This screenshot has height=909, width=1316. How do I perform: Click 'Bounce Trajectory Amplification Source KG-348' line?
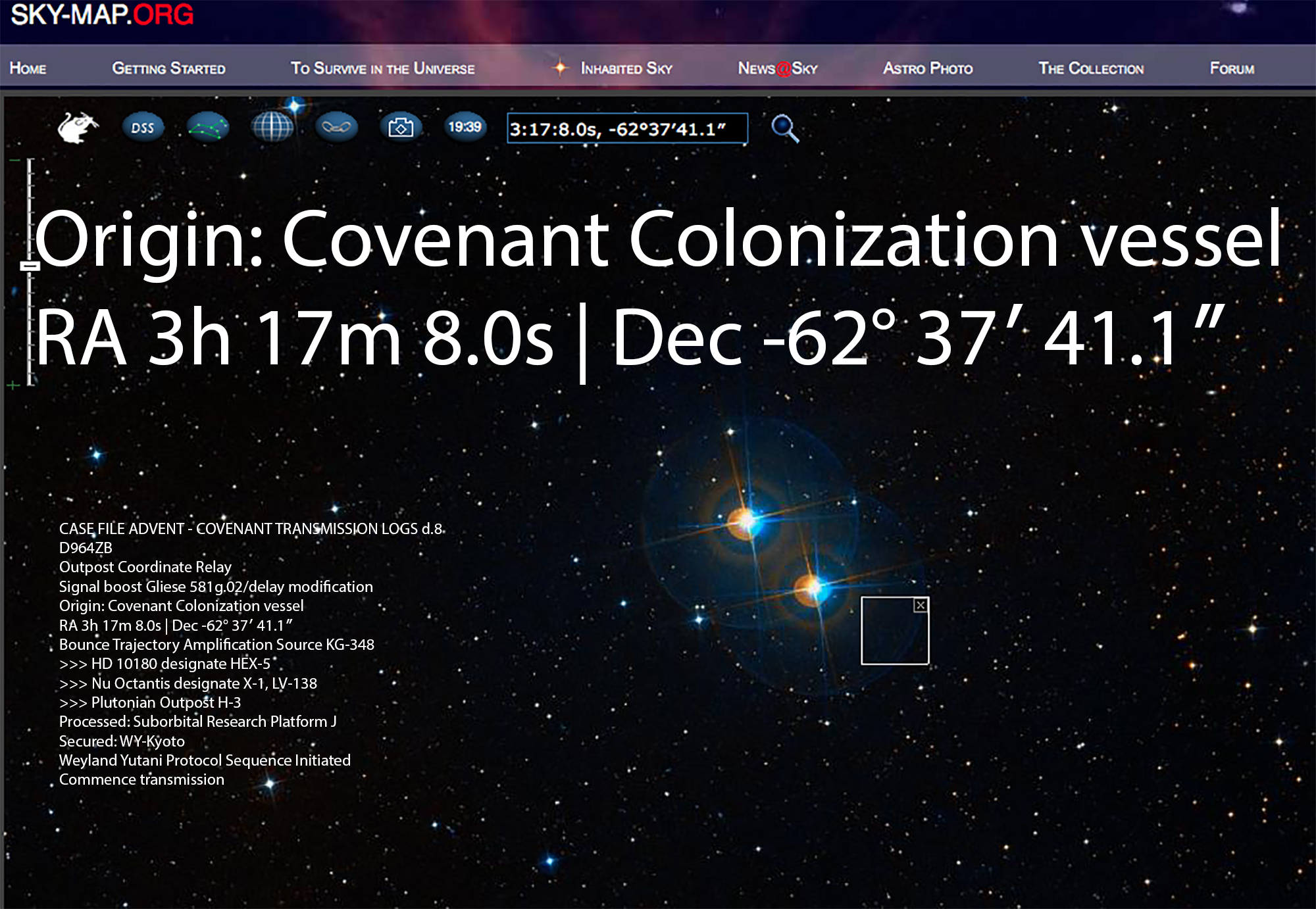(216, 645)
